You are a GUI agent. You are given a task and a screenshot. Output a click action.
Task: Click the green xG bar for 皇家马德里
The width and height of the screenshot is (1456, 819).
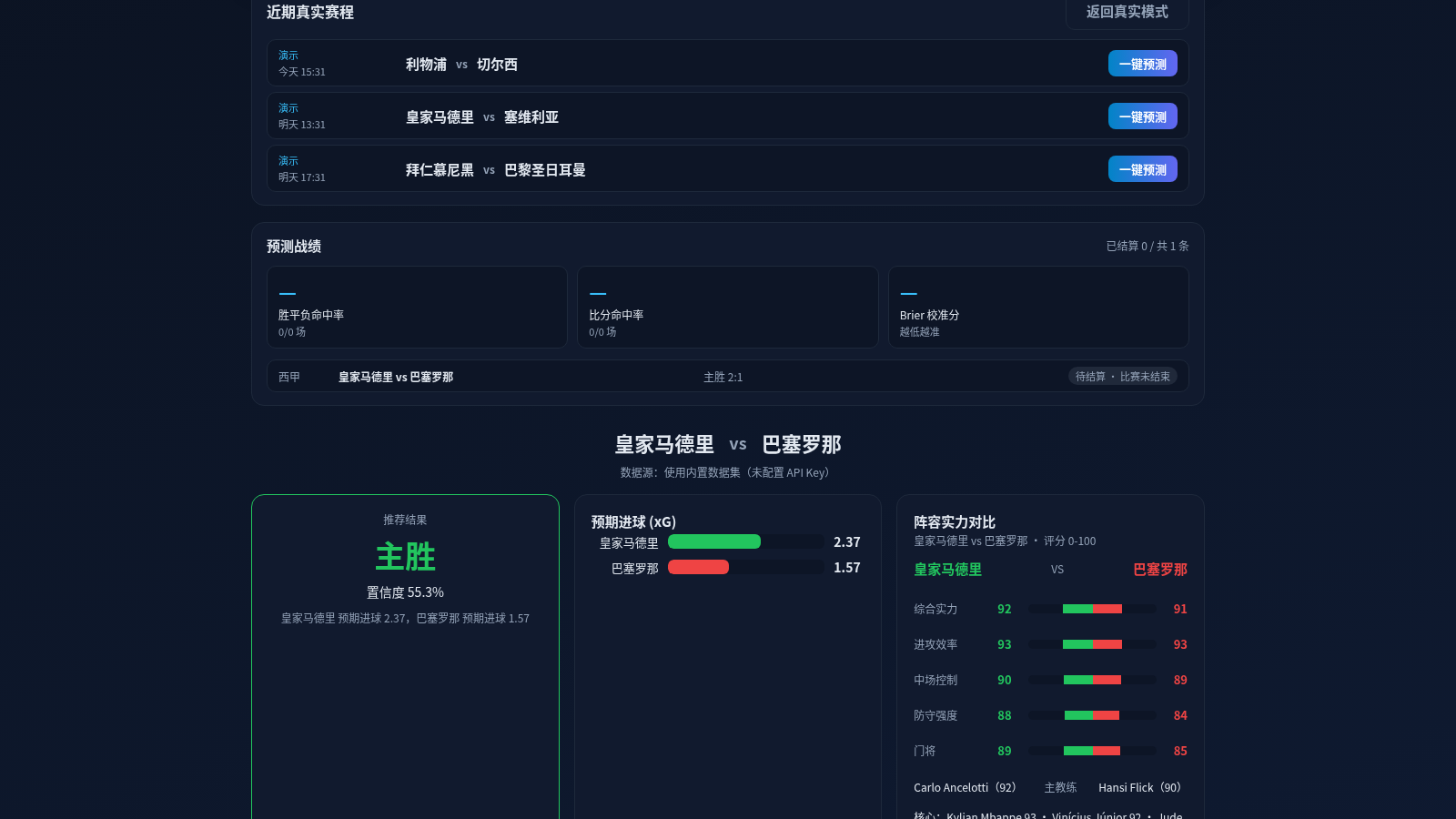(x=714, y=541)
